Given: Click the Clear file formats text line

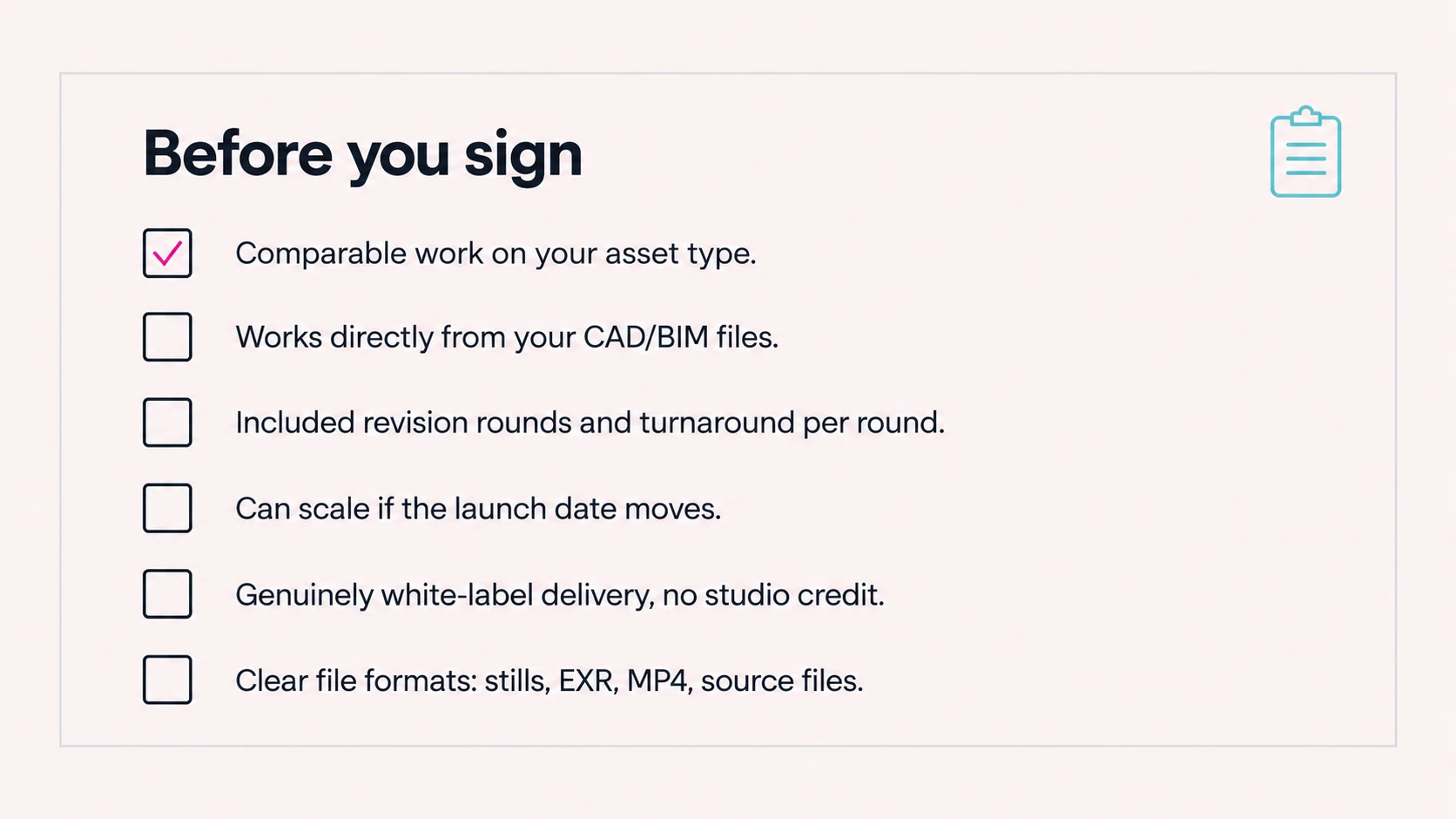Looking at the screenshot, I should tap(549, 680).
